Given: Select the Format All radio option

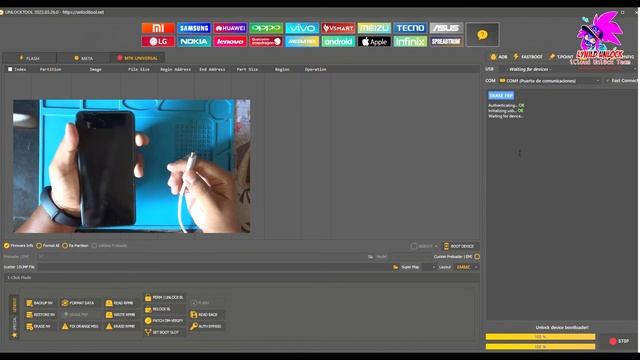Looking at the screenshot, I should coord(48,246).
